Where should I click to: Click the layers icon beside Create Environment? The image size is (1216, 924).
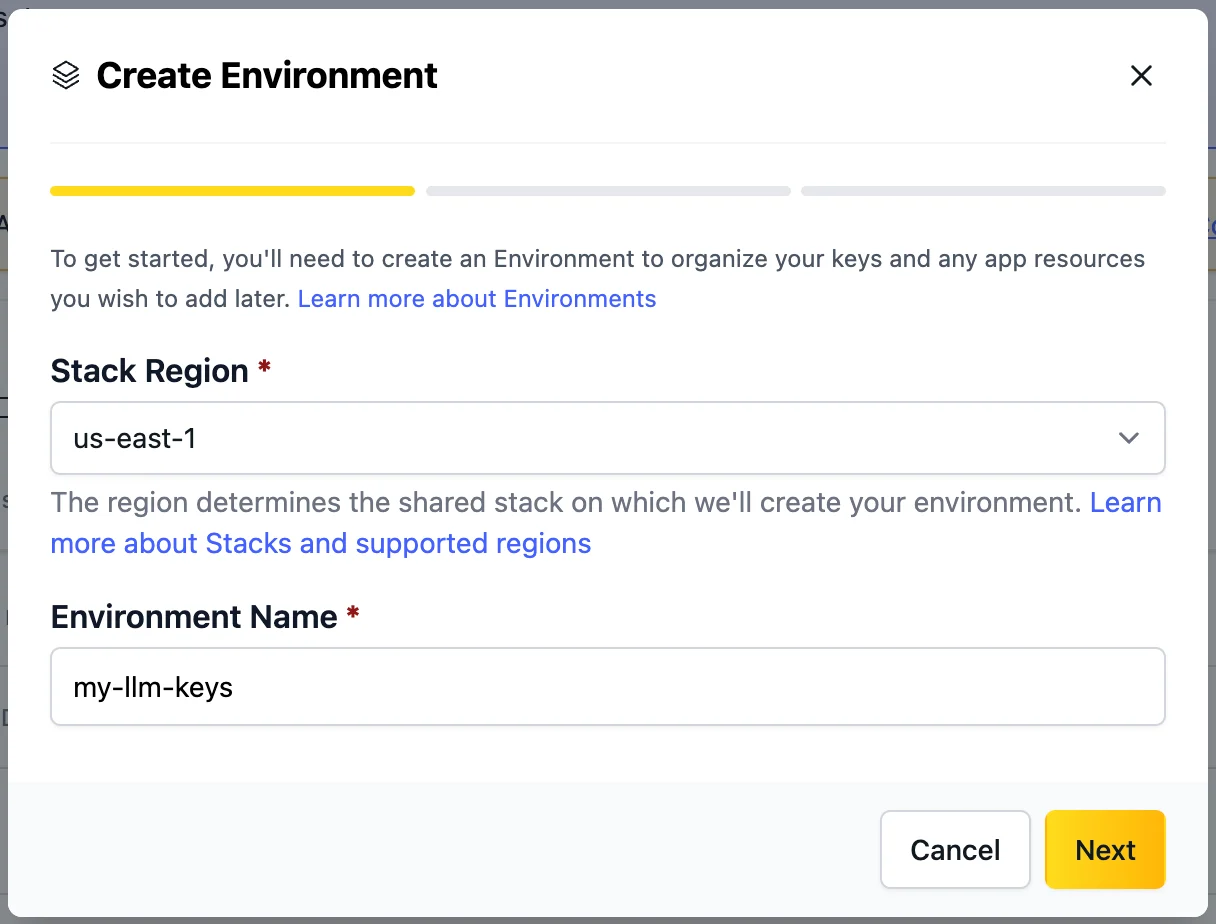[66, 75]
